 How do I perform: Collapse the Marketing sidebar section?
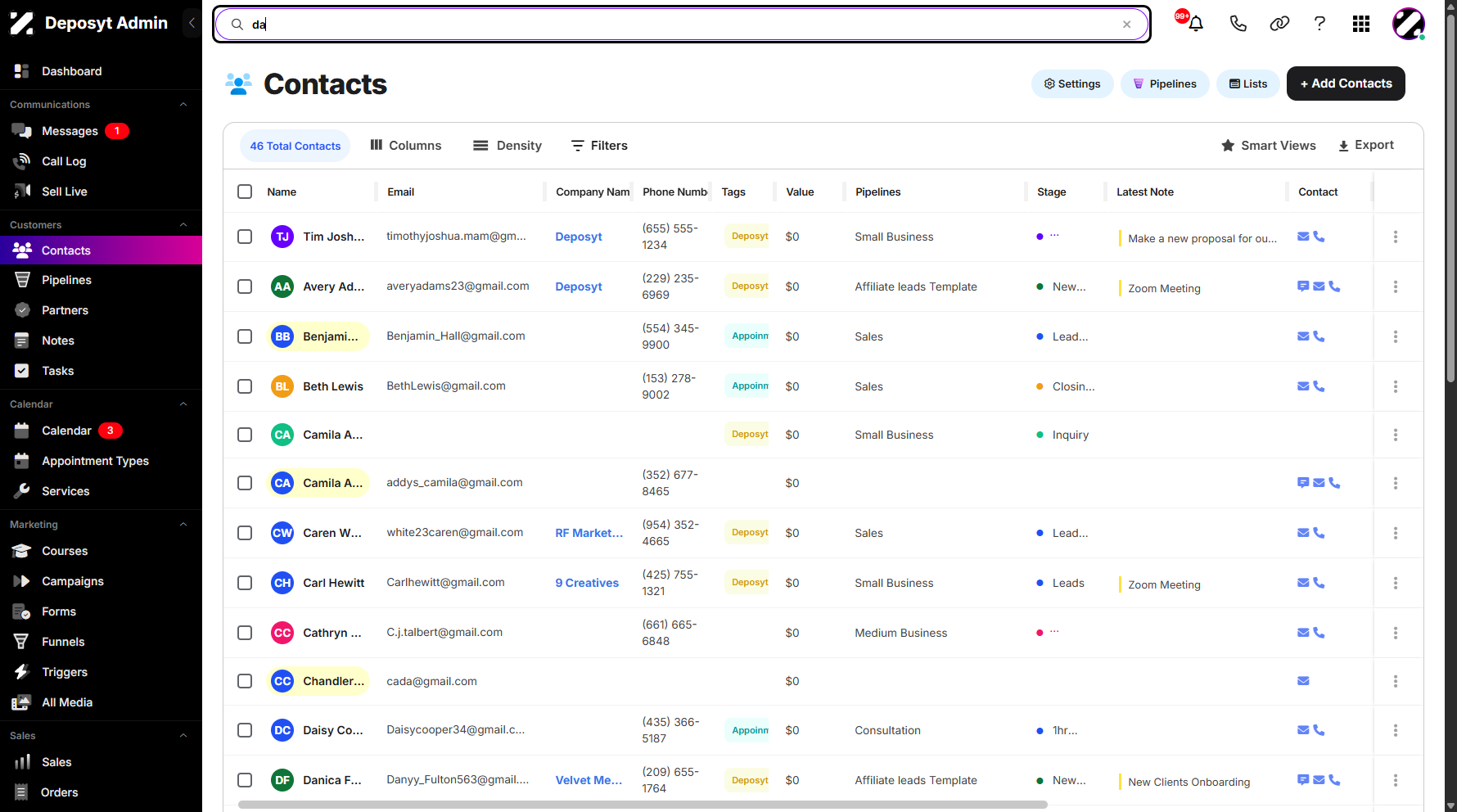pyautogui.click(x=183, y=525)
